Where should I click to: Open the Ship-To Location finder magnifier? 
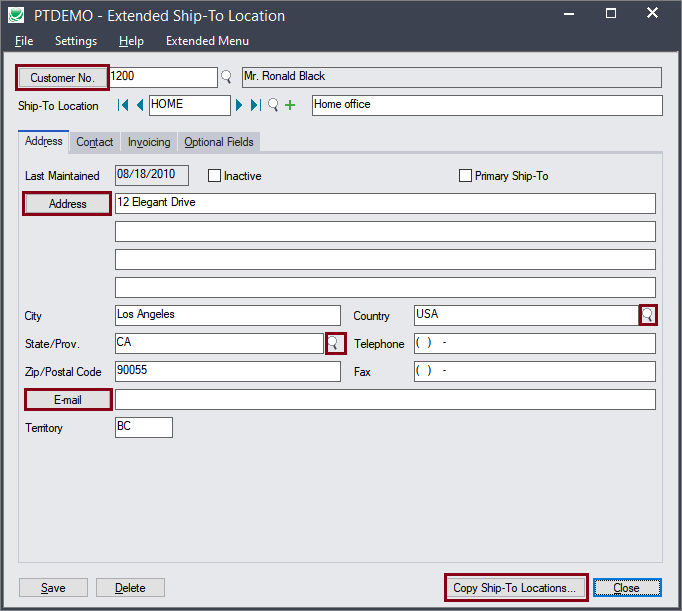tap(273, 105)
